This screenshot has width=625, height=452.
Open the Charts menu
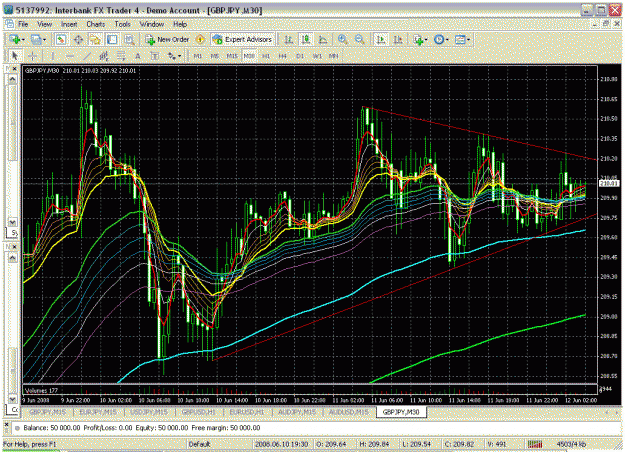(96, 24)
